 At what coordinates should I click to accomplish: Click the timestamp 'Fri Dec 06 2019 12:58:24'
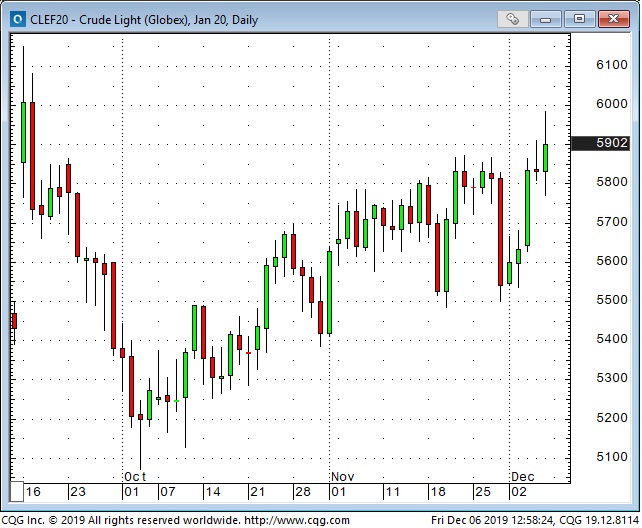pyautogui.click(x=493, y=520)
